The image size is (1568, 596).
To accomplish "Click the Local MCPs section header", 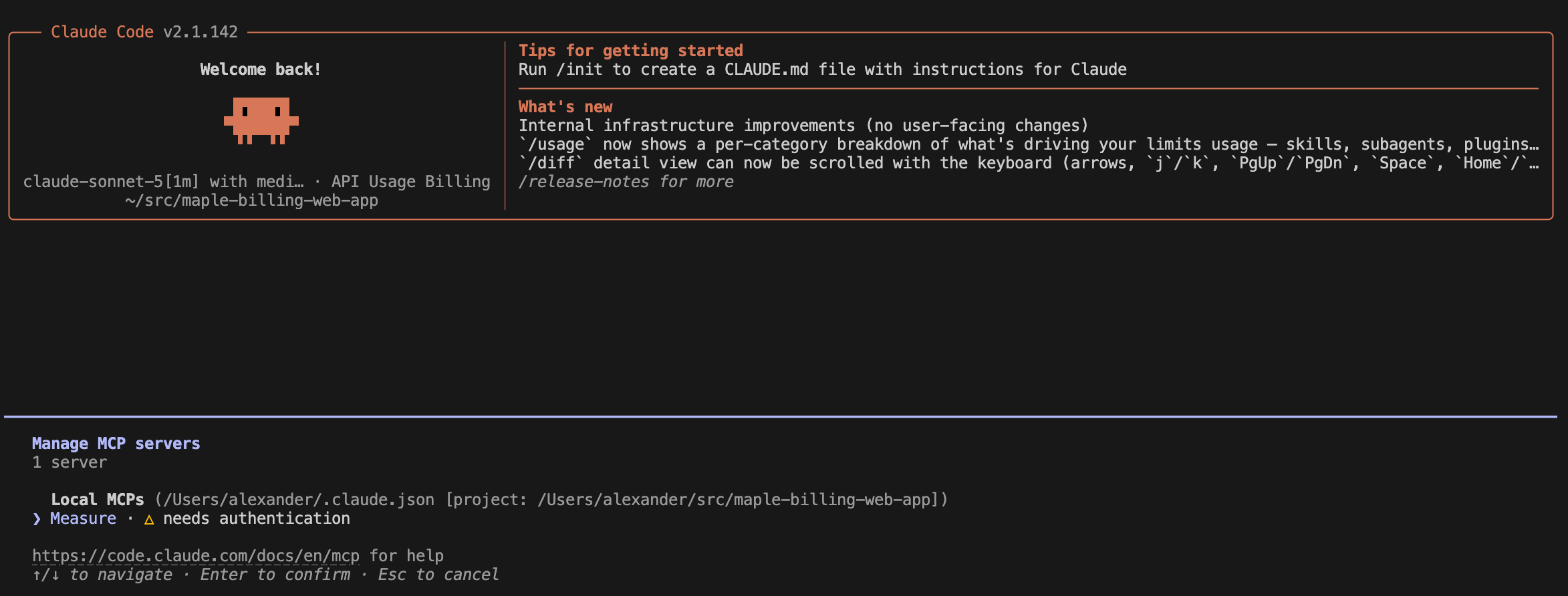I will click(x=98, y=500).
